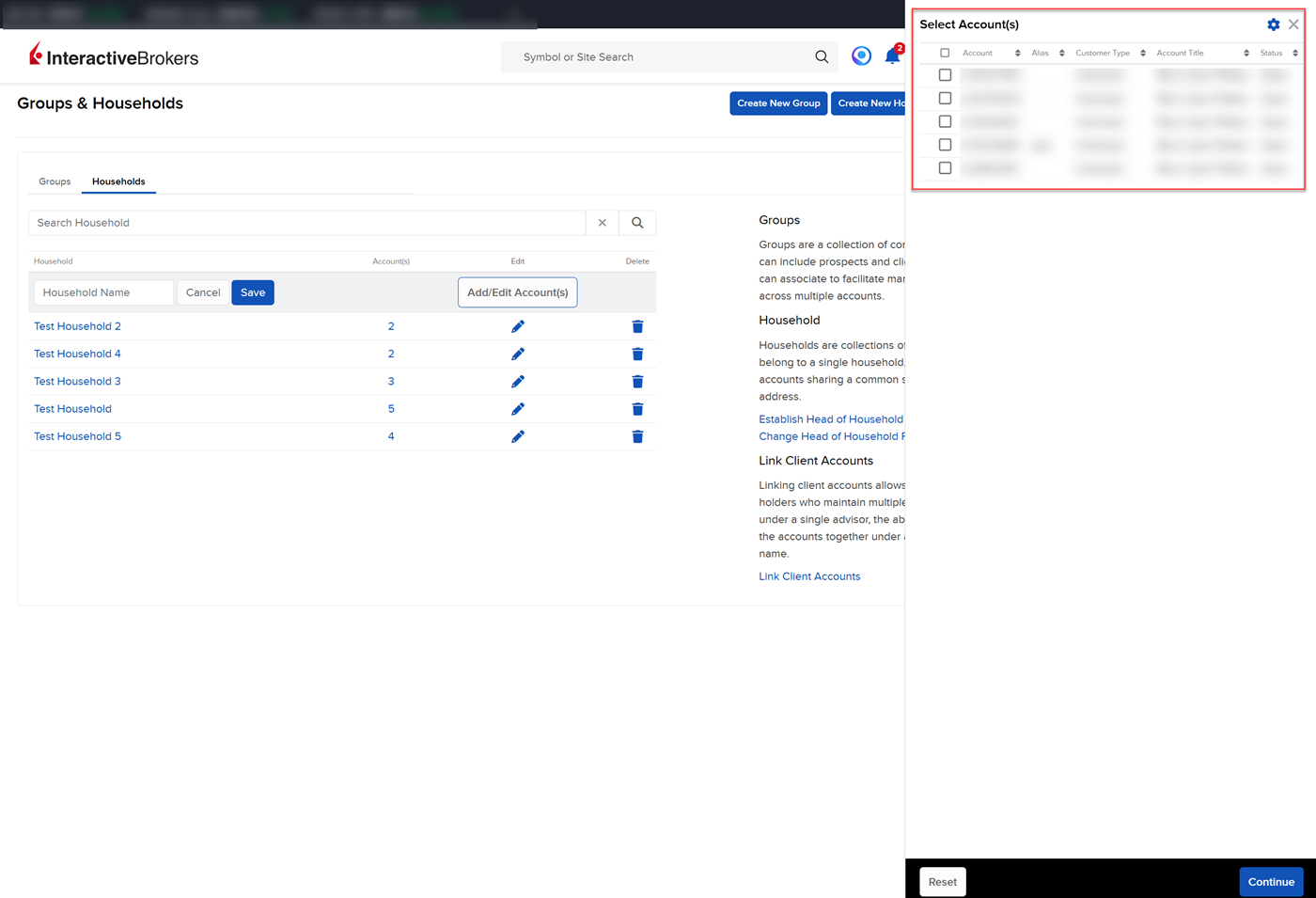
Task: Click account count 3 for Test Household 3
Action: click(x=391, y=381)
